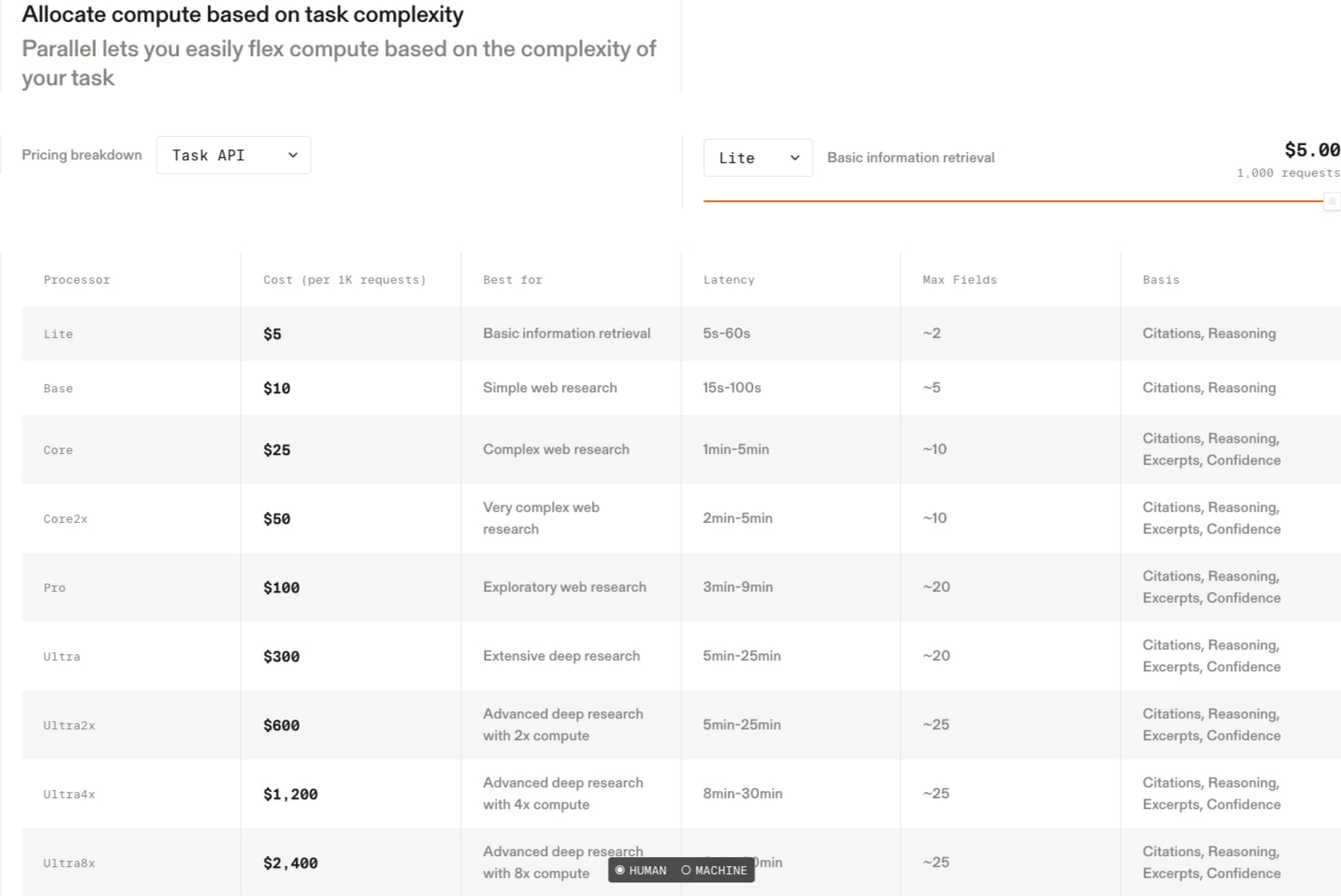The height and width of the screenshot is (896, 1341).
Task: Select the Ultra8x processor row name
Action: pos(69,863)
